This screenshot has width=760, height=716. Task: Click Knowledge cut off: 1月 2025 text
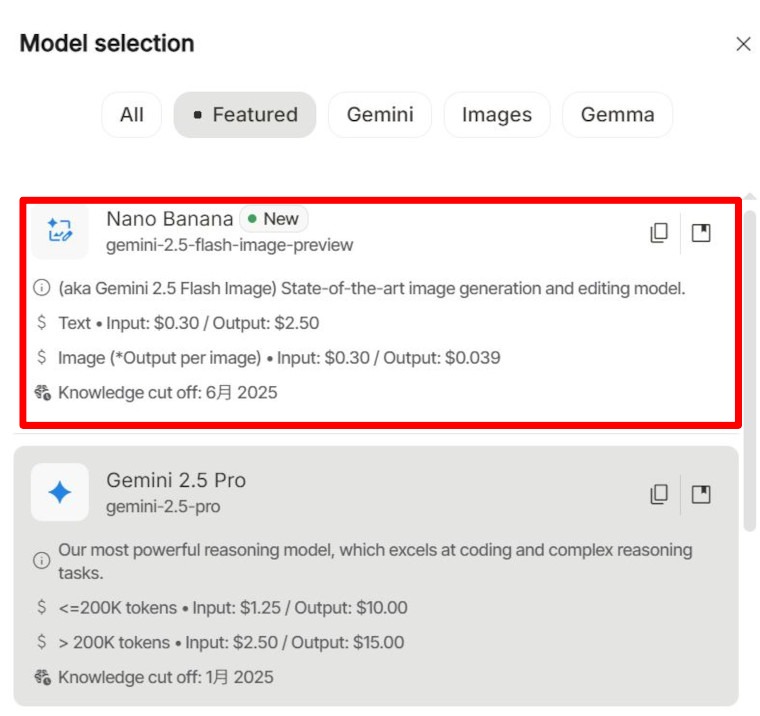[x=166, y=677]
